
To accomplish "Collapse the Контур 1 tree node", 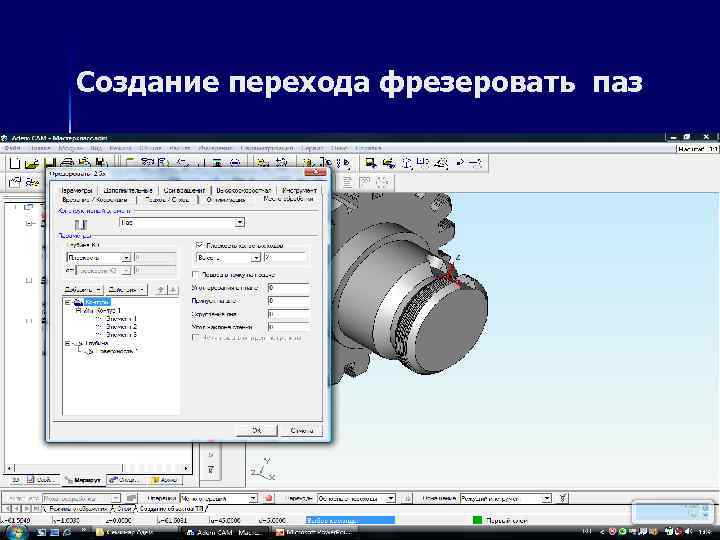I will pos(78,310).
